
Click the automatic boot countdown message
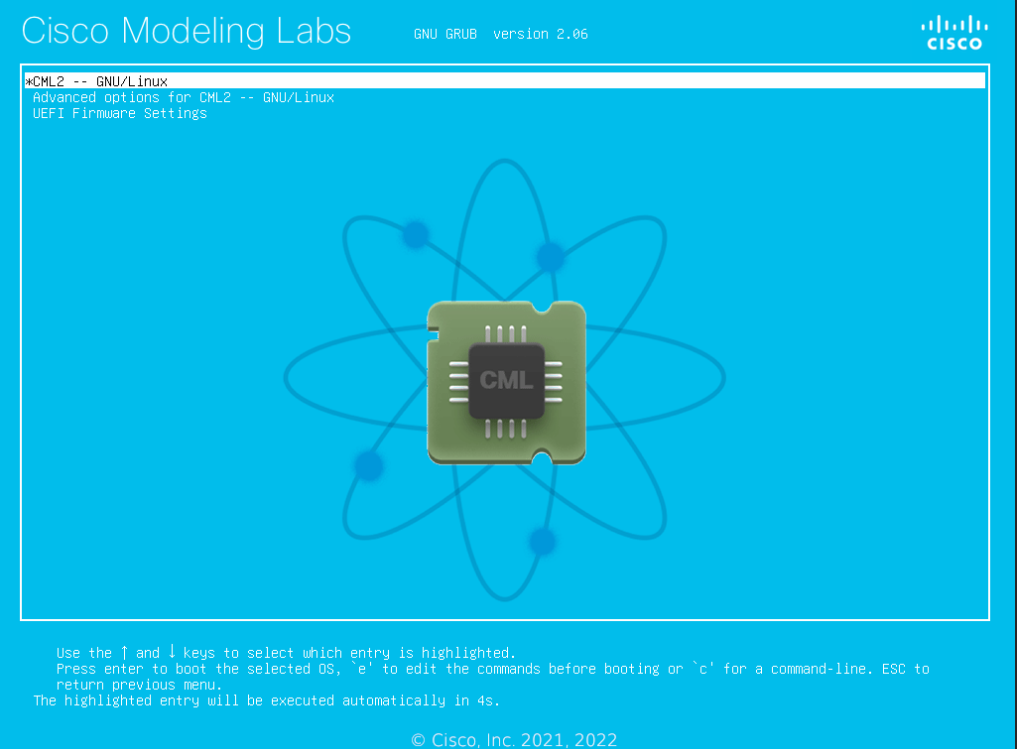[x=267, y=701]
